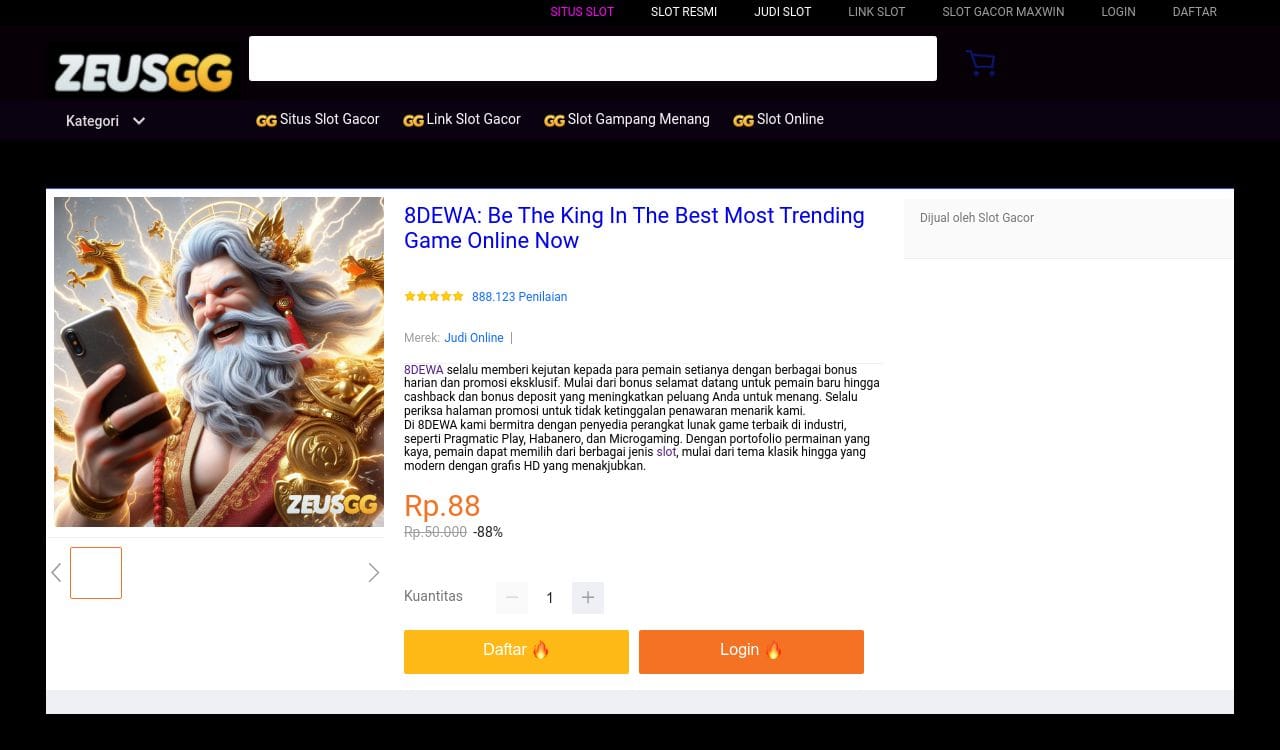Select the first product thumbnail
Viewport: 1280px width, 750px height.
click(x=96, y=573)
